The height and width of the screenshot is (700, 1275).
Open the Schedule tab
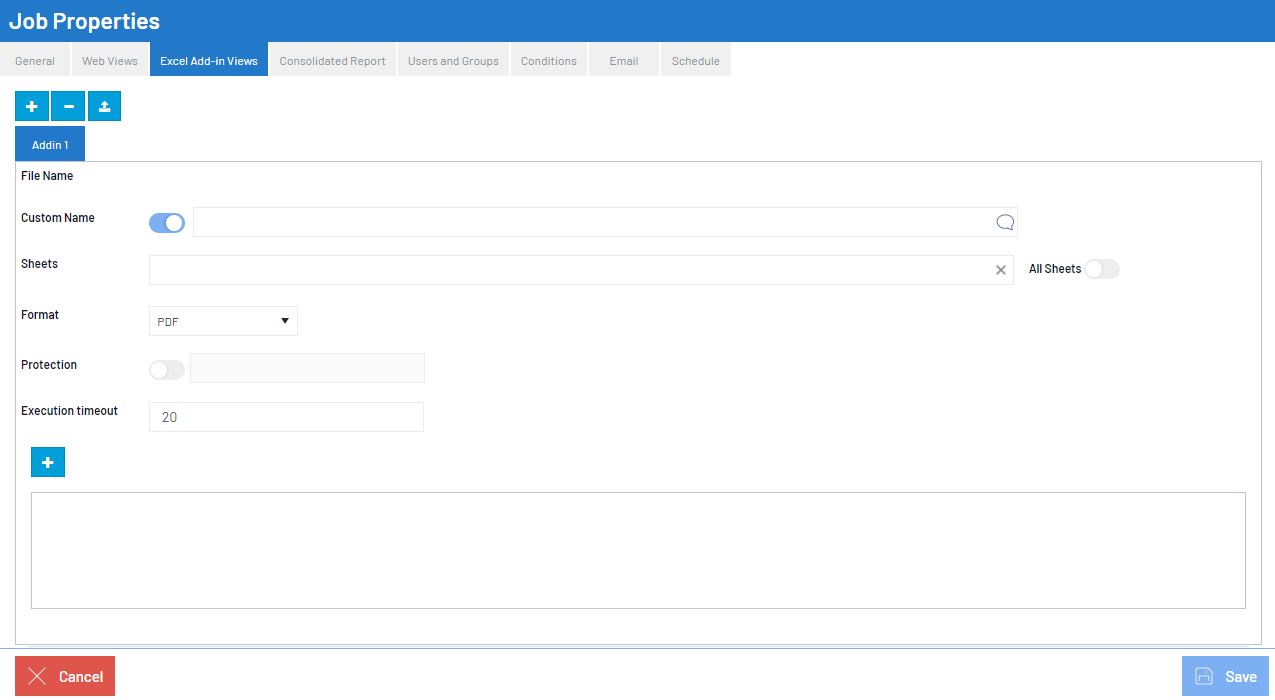click(695, 61)
